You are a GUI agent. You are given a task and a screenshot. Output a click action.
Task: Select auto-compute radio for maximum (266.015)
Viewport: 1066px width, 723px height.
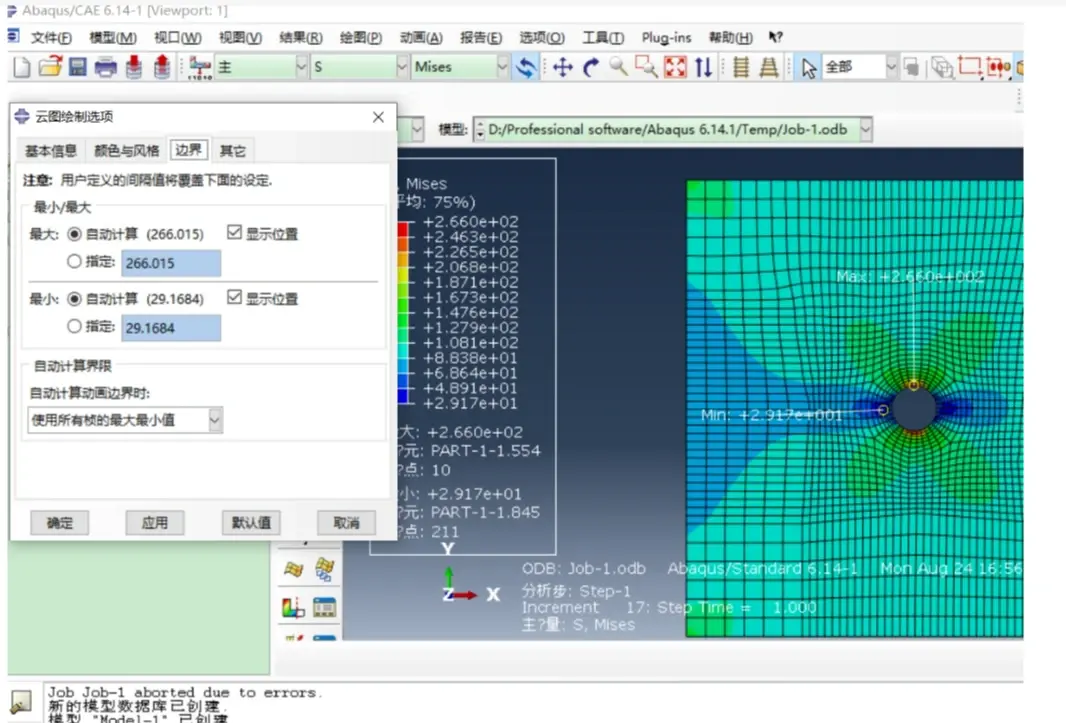(74, 234)
